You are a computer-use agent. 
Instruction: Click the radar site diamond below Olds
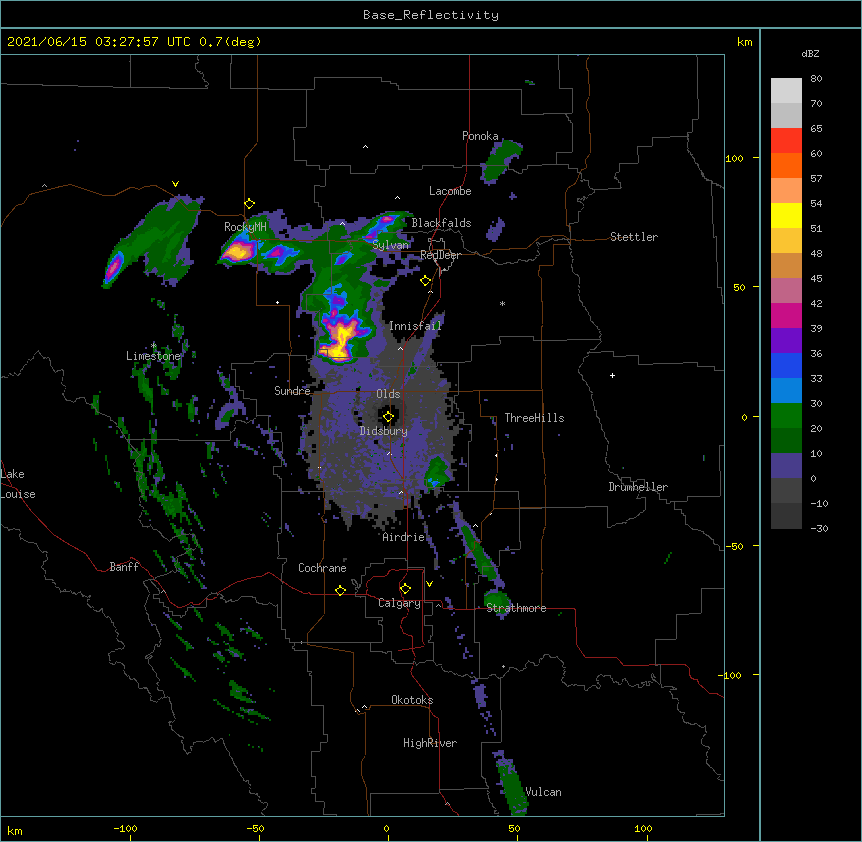pyautogui.click(x=388, y=417)
